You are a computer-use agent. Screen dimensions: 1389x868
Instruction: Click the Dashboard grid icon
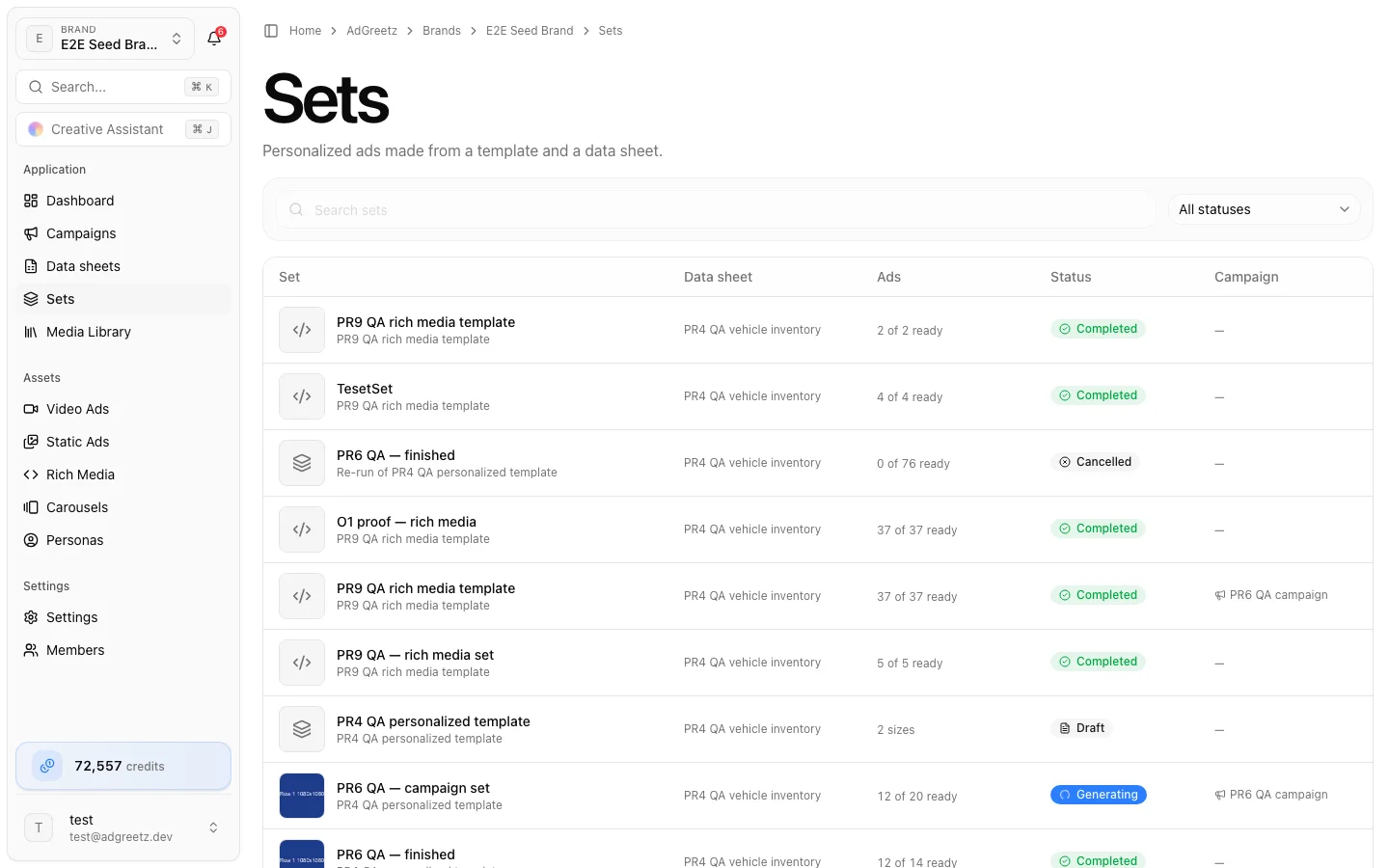31,201
